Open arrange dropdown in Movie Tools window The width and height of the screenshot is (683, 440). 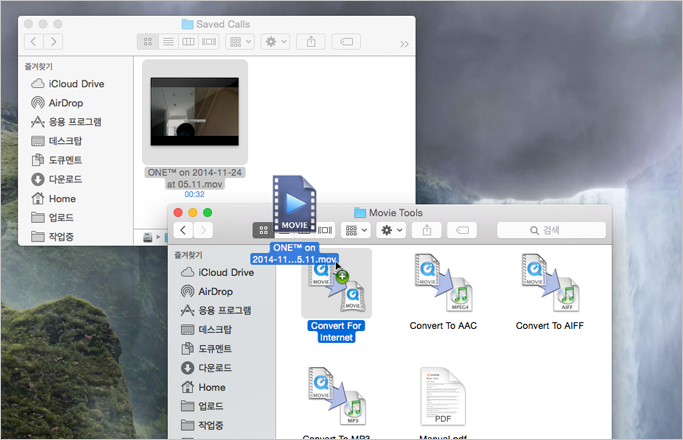pos(356,230)
